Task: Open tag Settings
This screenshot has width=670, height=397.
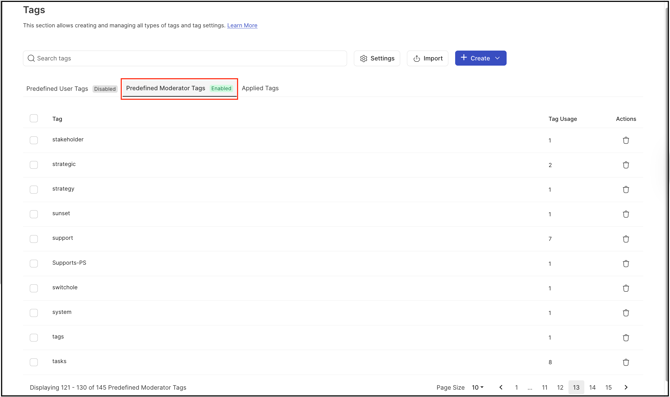Action: click(x=377, y=58)
